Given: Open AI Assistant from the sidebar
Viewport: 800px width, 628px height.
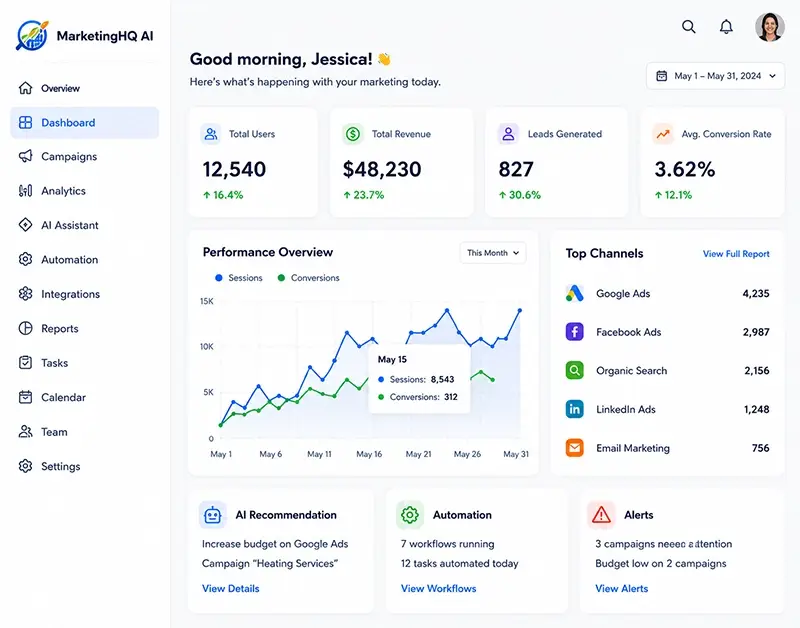Looking at the screenshot, I should pos(69,225).
